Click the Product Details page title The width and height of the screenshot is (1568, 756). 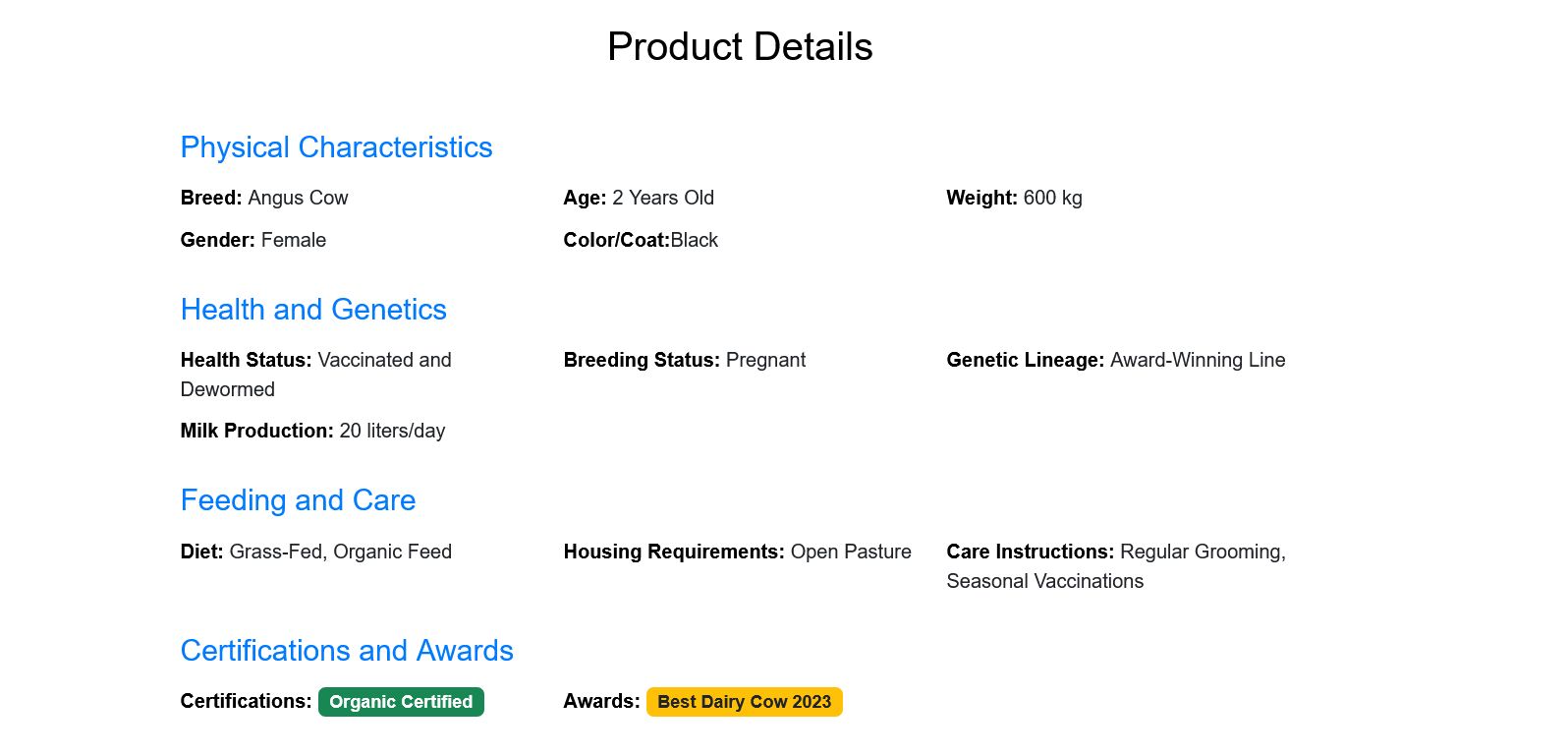pyautogui.click(x=740, y=47)
